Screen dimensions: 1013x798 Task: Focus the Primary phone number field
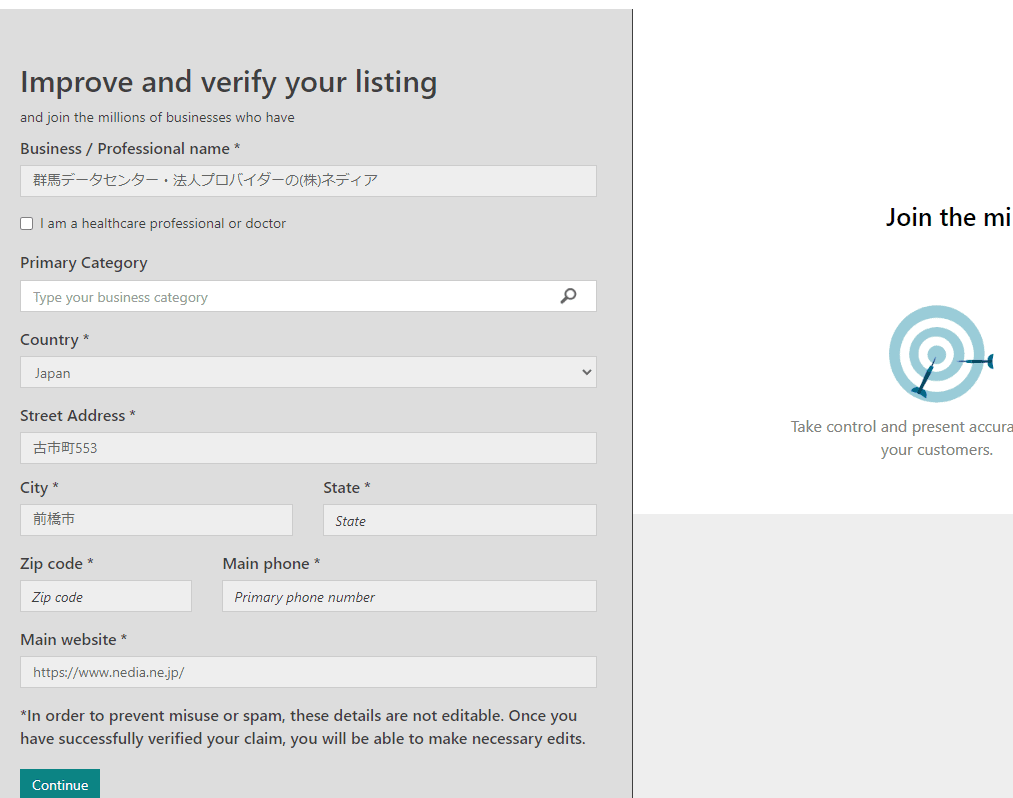(410, 596)
